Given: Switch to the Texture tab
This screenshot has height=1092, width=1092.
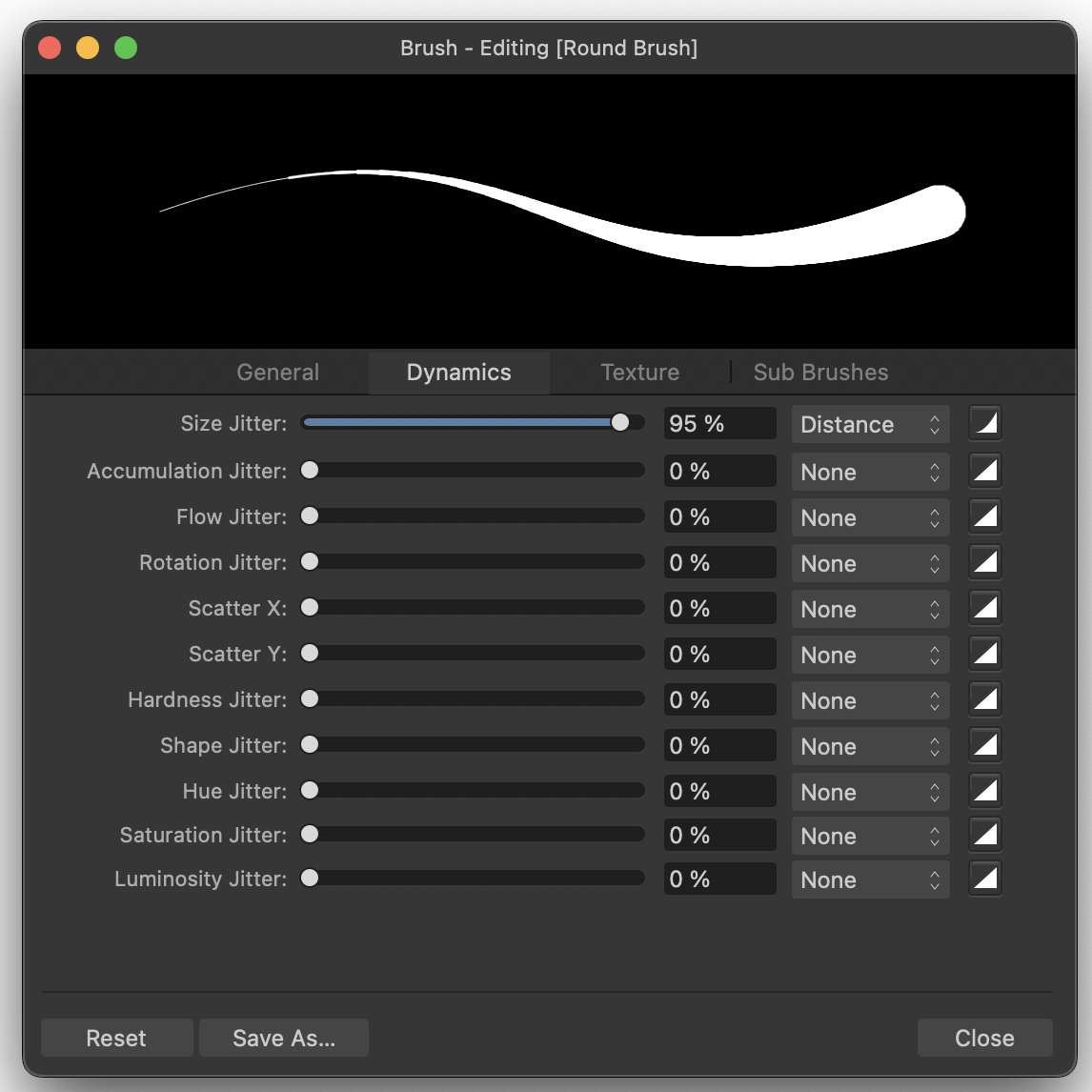Looking at the screenshot, I should [x=640, y=373].
